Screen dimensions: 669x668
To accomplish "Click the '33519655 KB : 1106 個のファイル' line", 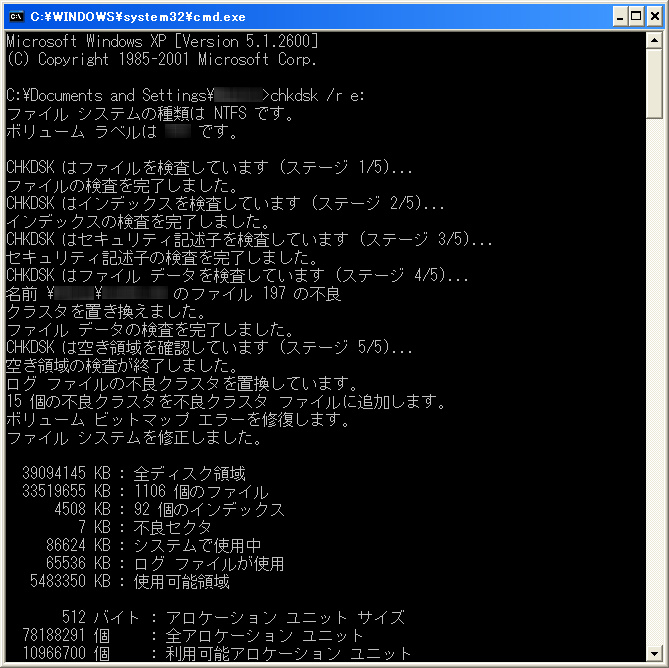I will tap(145, 491).
